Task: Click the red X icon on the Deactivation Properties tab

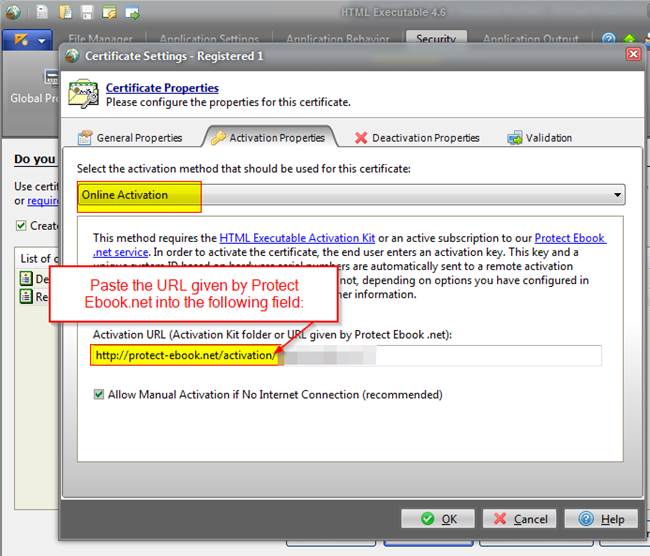Action: coord(361,138)
